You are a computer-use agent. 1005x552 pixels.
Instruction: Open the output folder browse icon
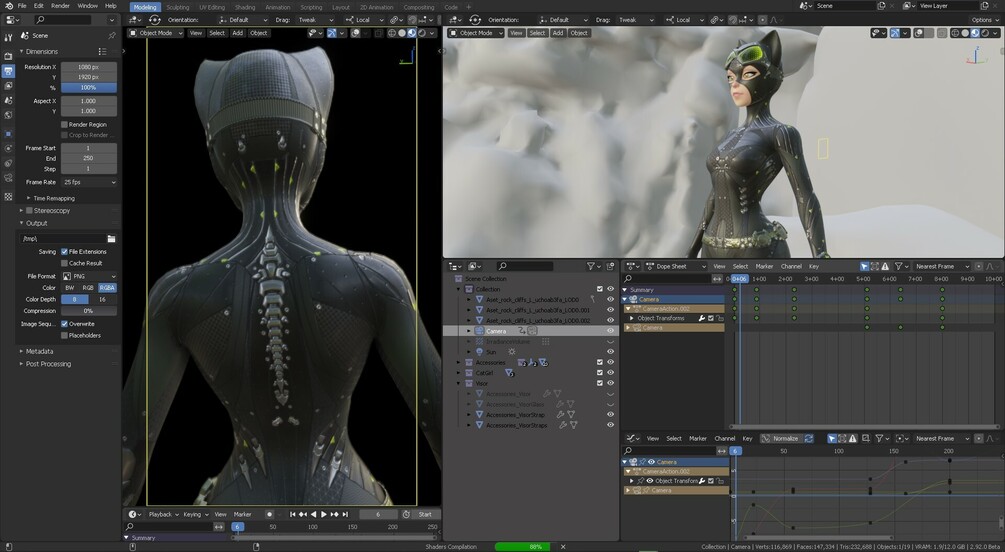point(112,238)
